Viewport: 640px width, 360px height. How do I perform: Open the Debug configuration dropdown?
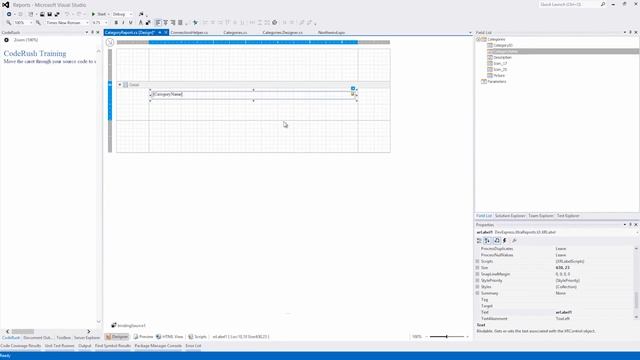(x=122, y=14)
